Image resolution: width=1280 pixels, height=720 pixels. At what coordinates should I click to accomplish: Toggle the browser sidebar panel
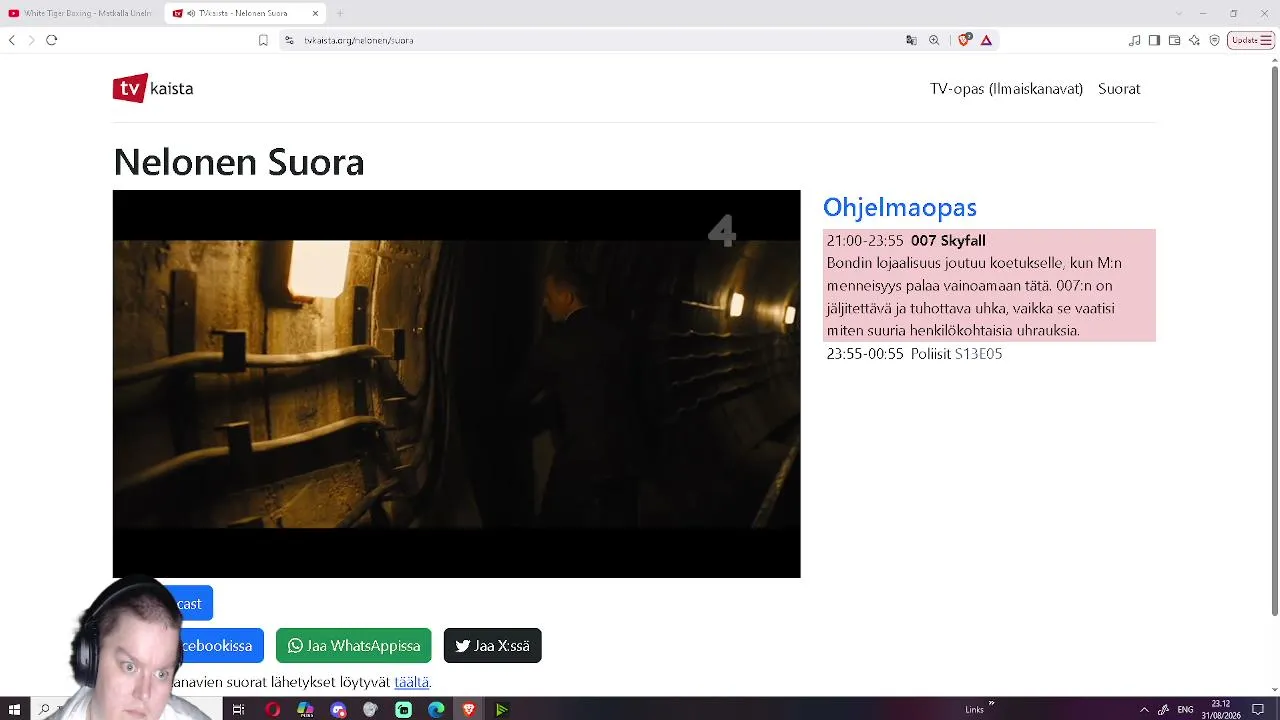coord(1154,40)
